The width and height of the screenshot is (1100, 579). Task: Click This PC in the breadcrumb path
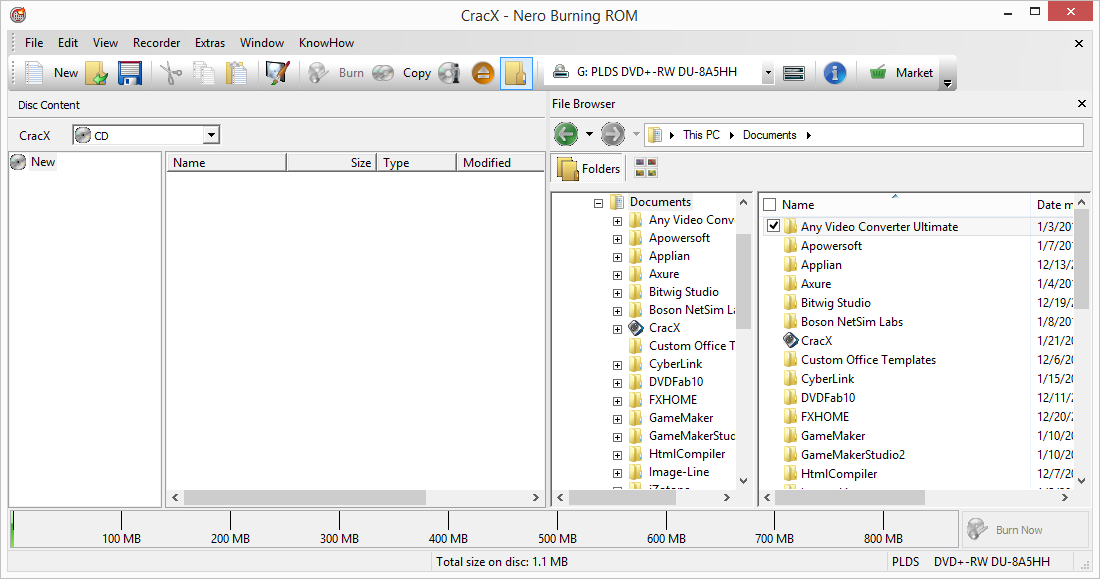click(702, 135)
